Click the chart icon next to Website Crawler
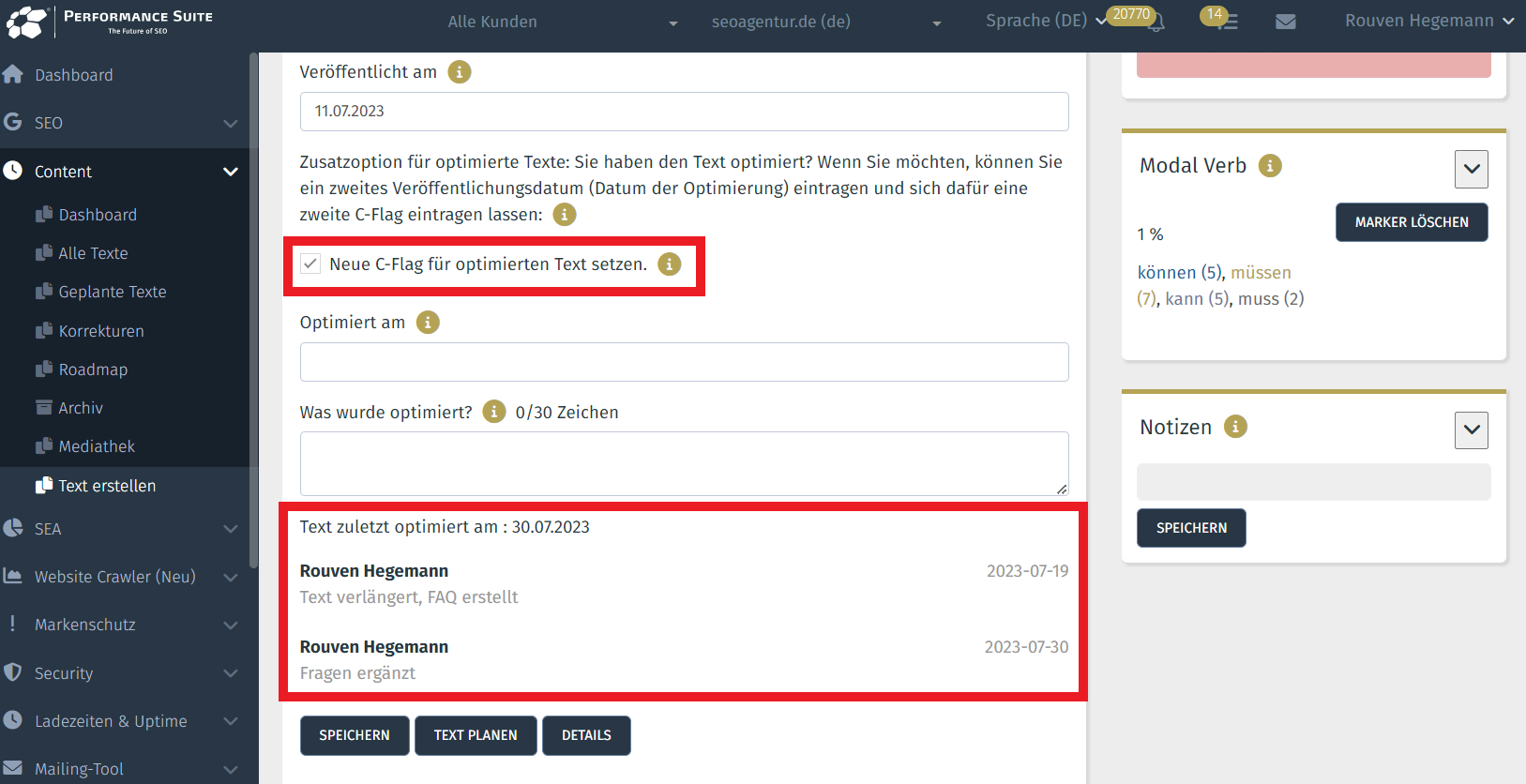The height and width of the screenshot is (784, 1526). coord(13,576)
